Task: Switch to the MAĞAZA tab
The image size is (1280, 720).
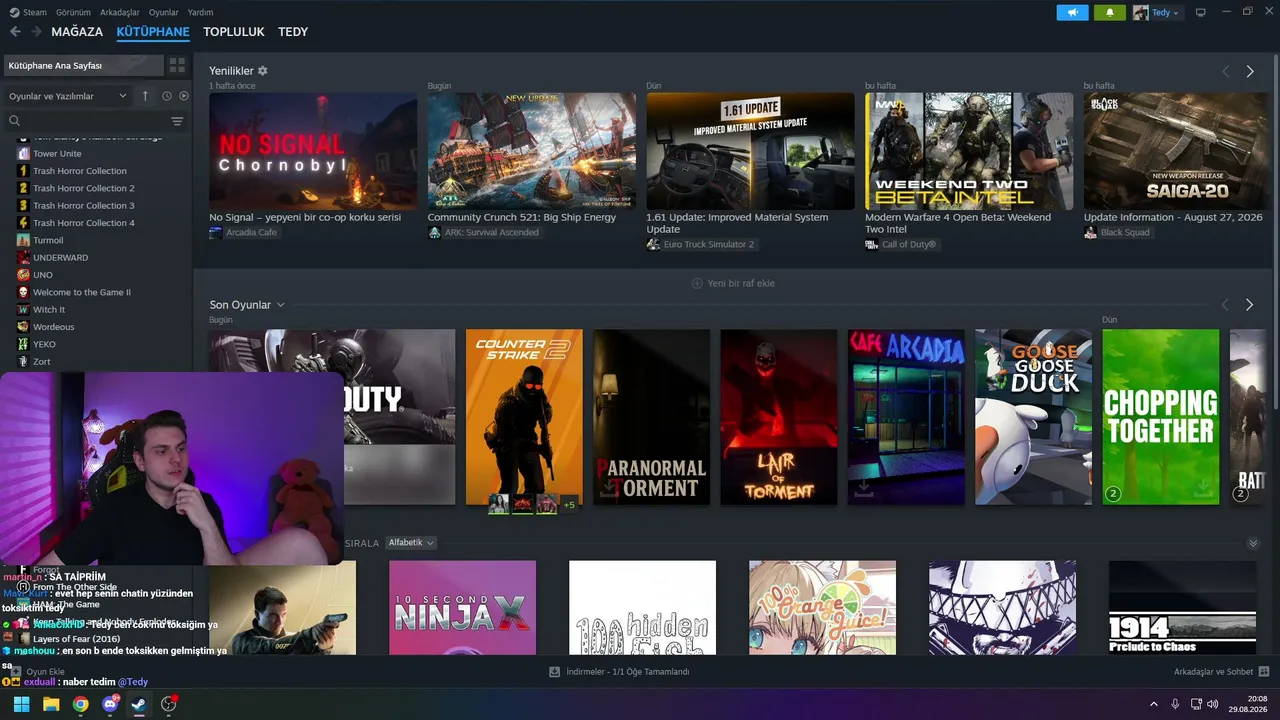Action: tap(77, 32)
